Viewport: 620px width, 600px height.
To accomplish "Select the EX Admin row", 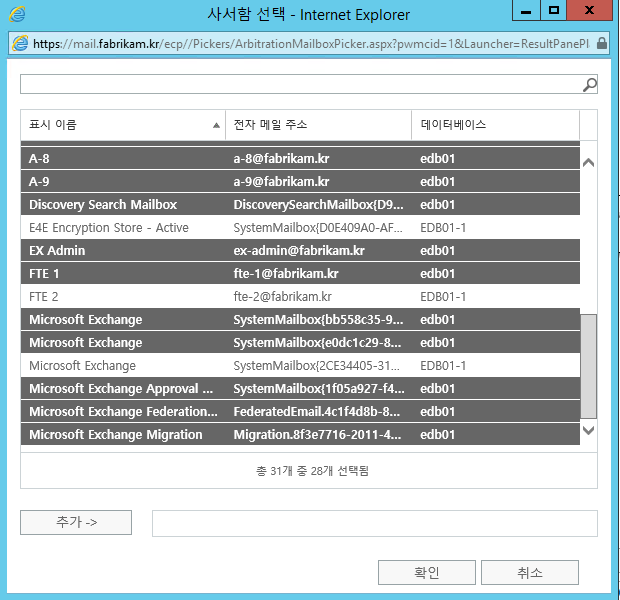I will tap(300, 250).
